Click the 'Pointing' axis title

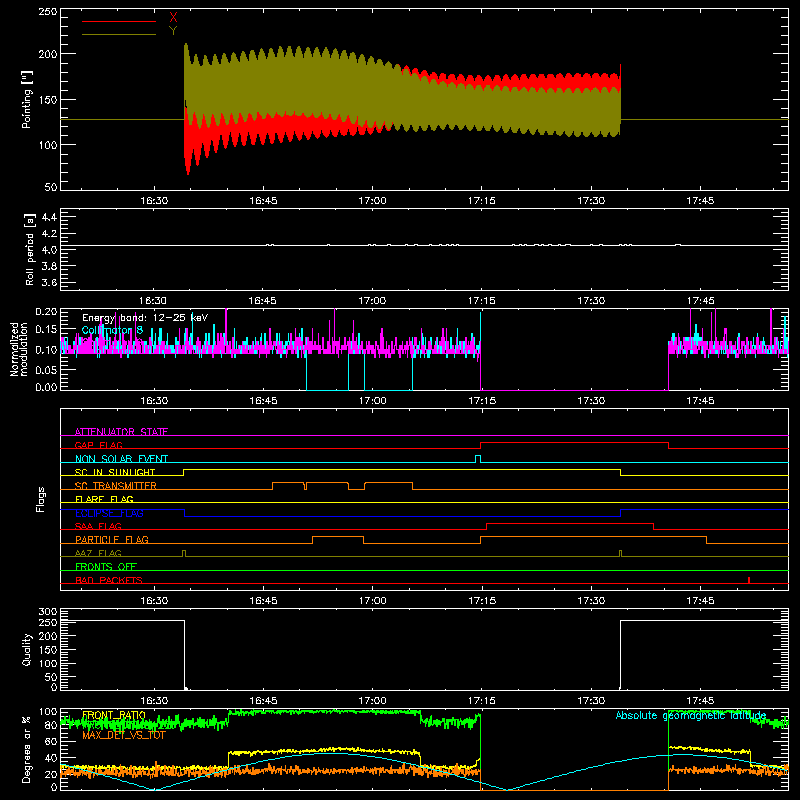click(27, 99)
